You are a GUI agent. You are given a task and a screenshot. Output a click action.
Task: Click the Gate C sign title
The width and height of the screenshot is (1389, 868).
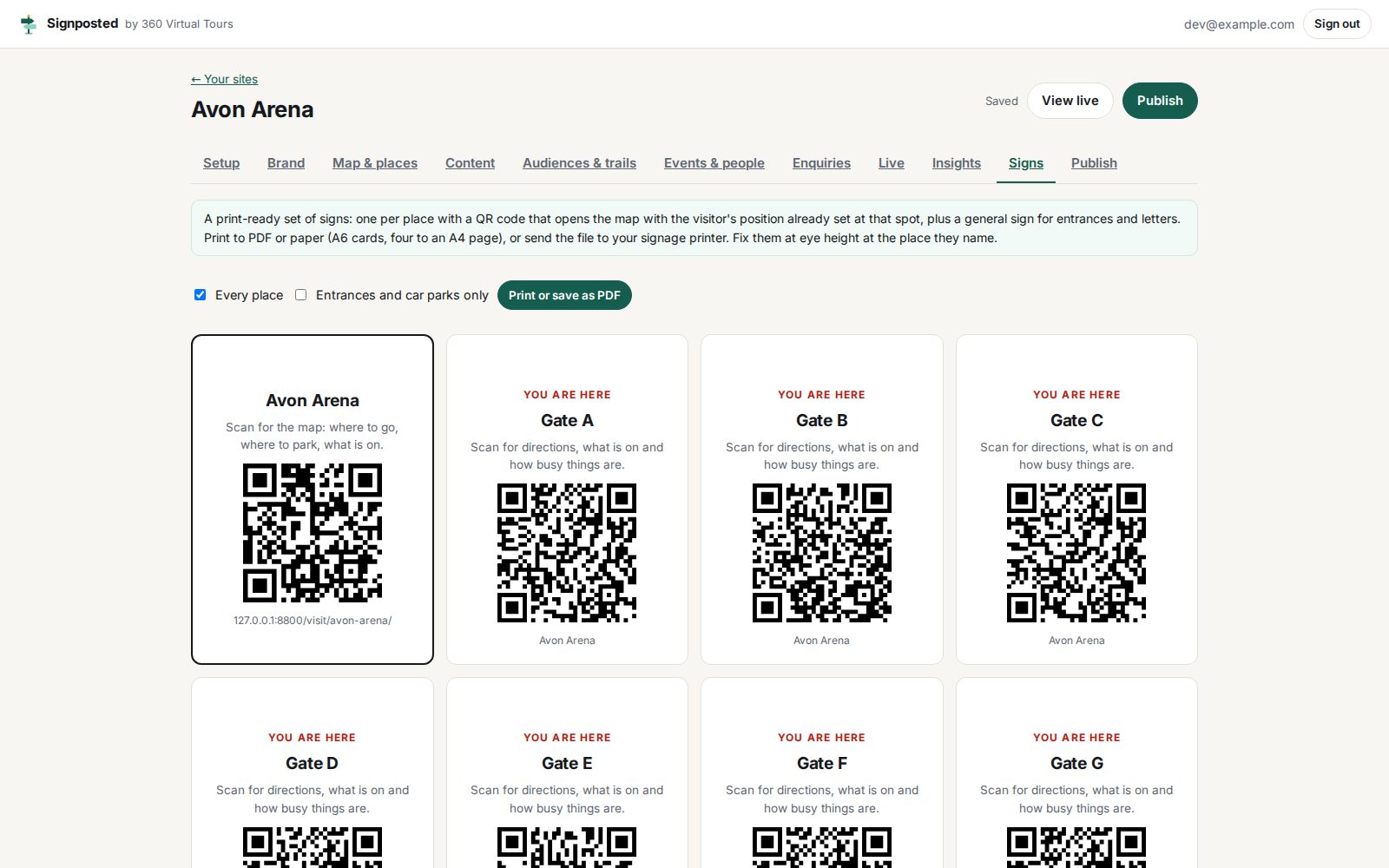[x=1076, y=421]
